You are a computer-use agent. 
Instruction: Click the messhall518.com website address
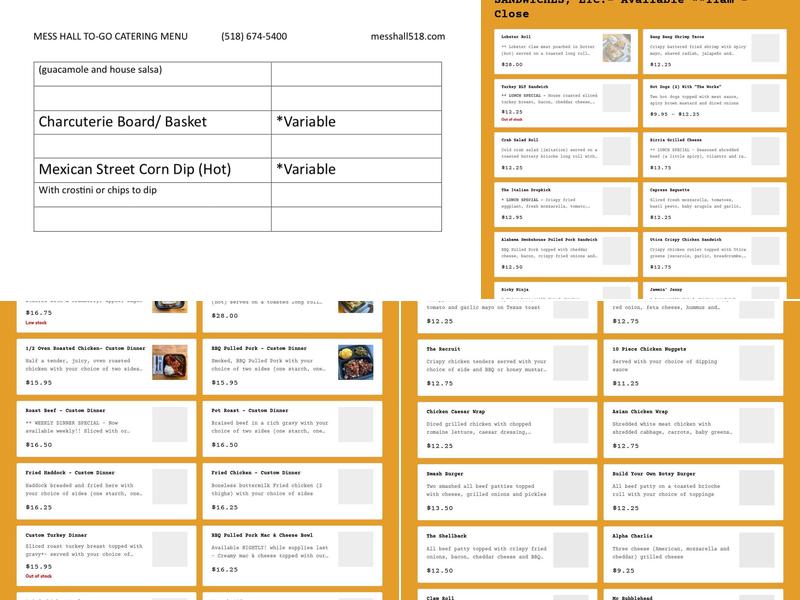tap(407, 36)
